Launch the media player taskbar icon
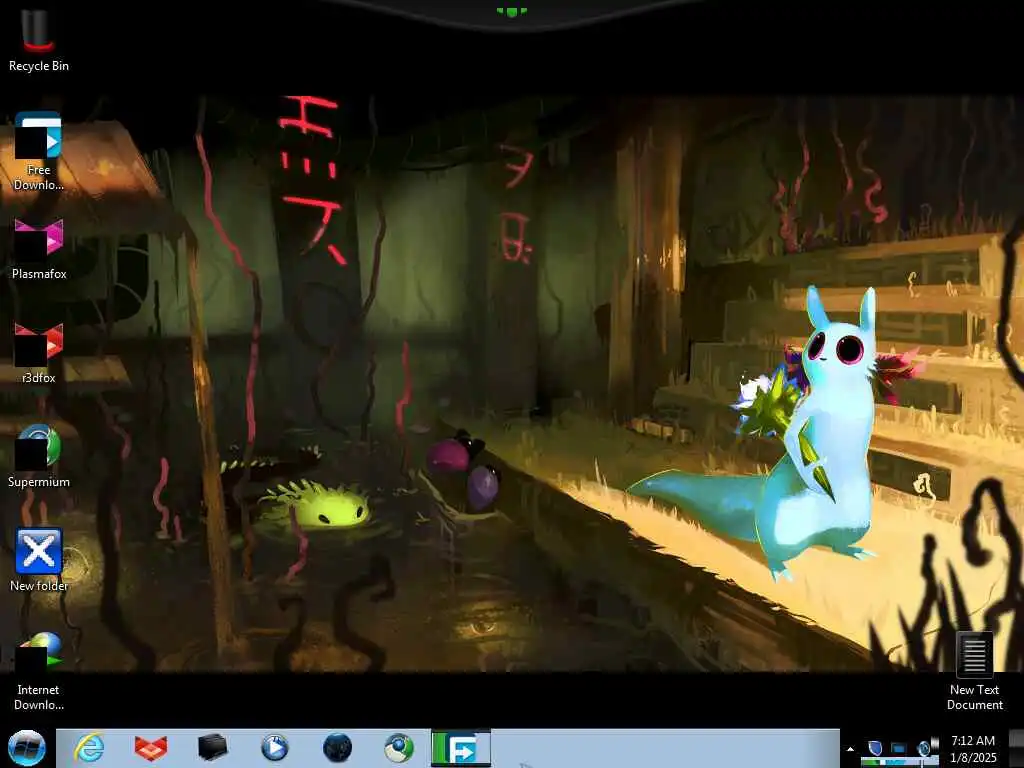Screen dimensions: 1024x768 (x=275, y=748)
